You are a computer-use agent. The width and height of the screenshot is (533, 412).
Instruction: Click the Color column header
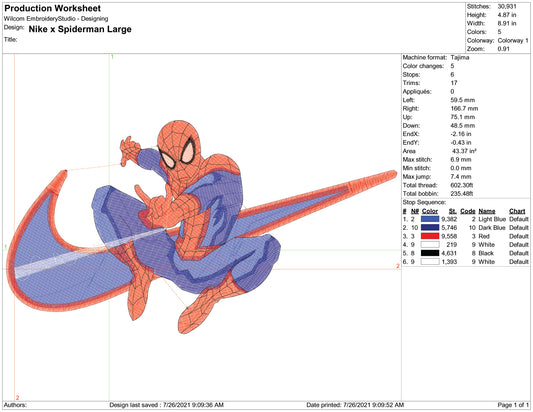click(x=430, y=211)
